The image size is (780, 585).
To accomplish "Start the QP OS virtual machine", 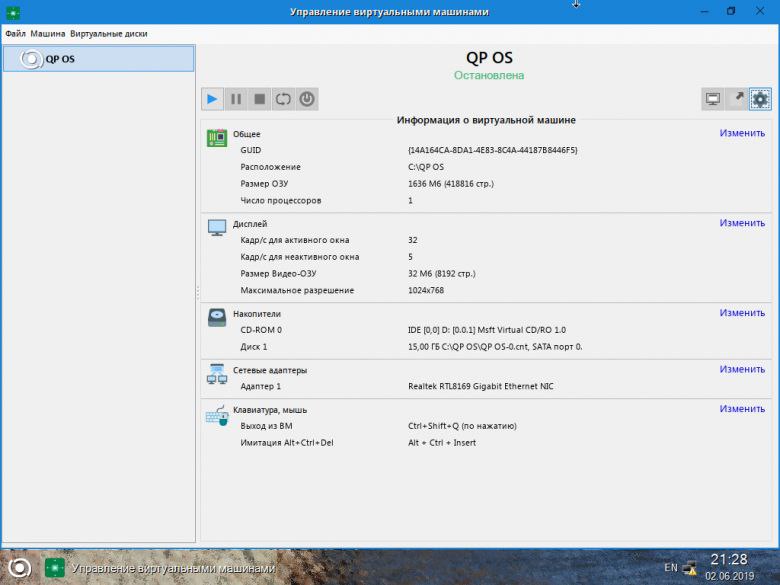I will [x=212, y=99].
